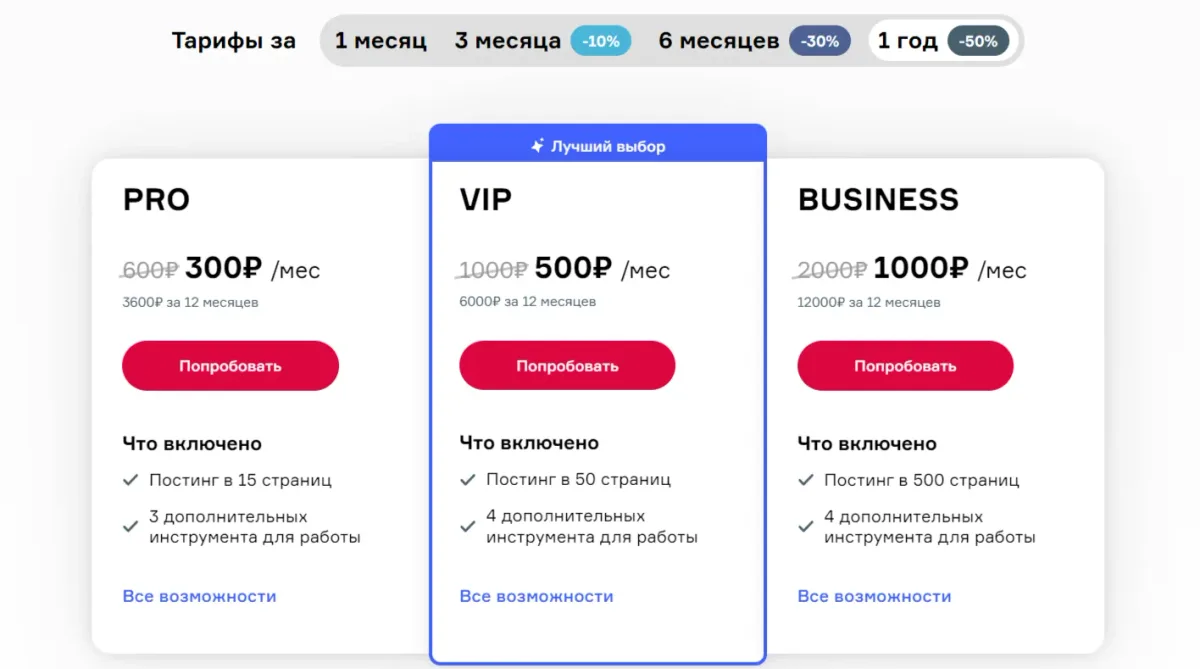
Task: Click the checkmark beside Постинг в 15 страниц
Action: click(x=131, y=479)
